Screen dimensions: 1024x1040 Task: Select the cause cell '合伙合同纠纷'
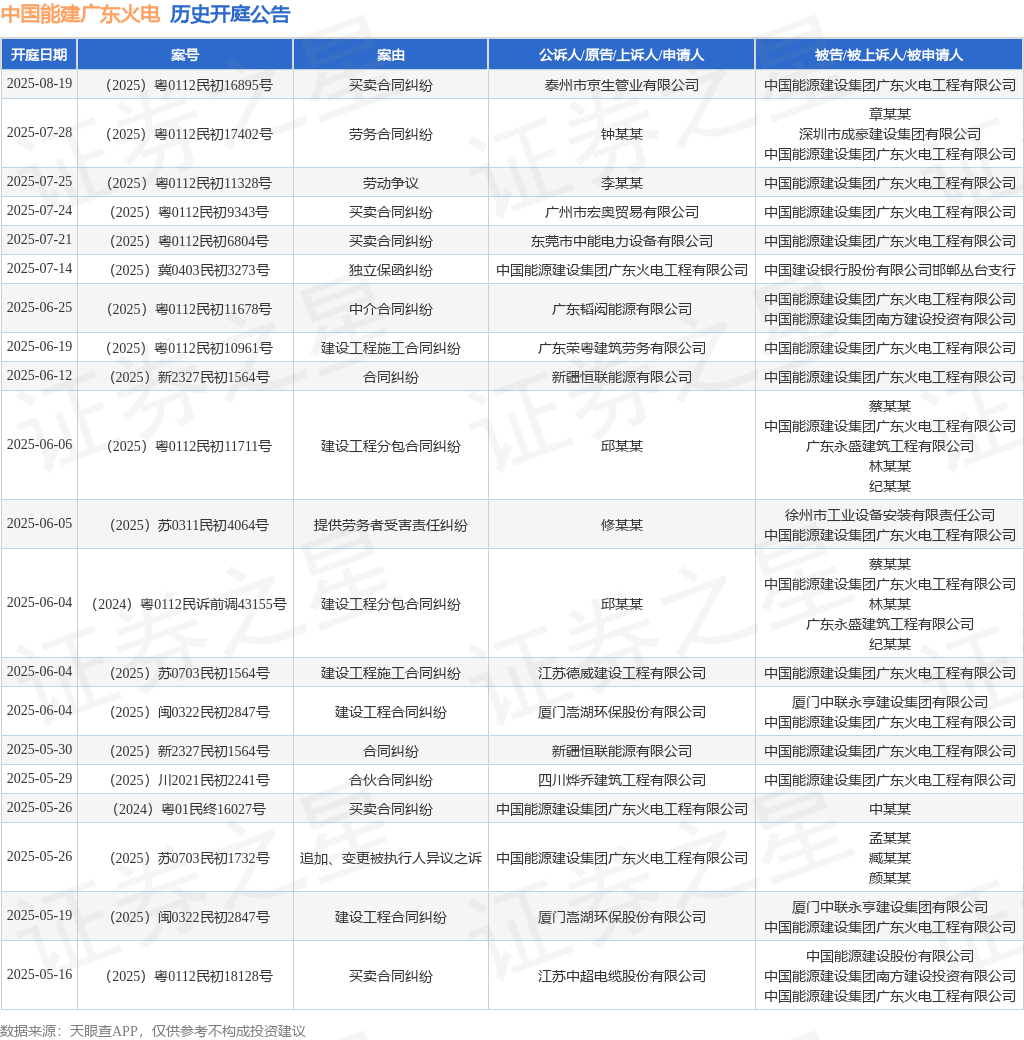391,781
